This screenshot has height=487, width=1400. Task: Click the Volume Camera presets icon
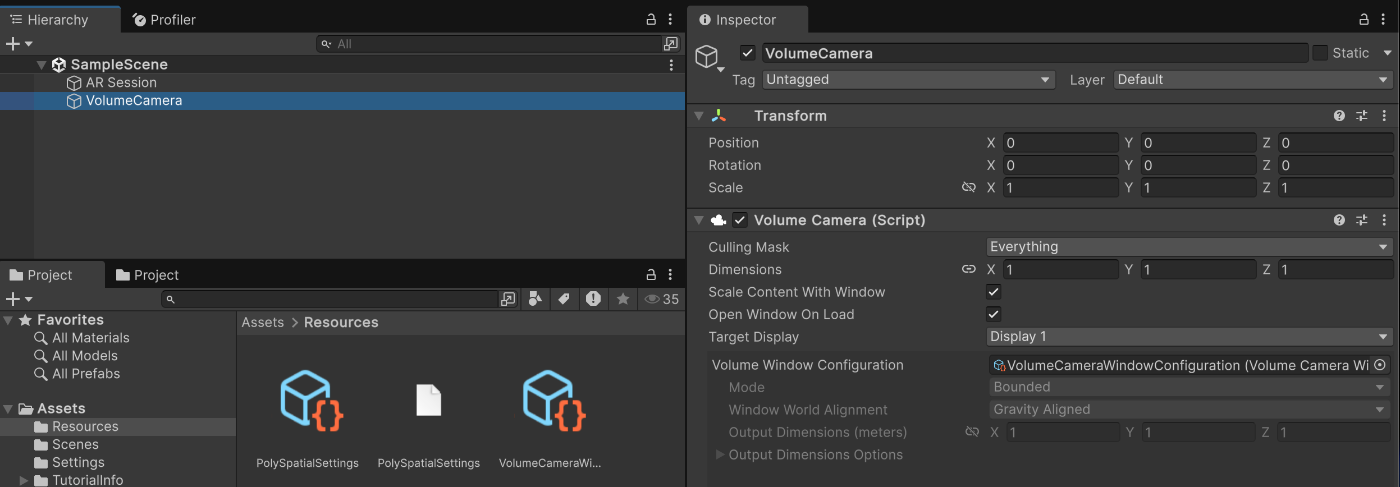click(x=1361, y=220)
